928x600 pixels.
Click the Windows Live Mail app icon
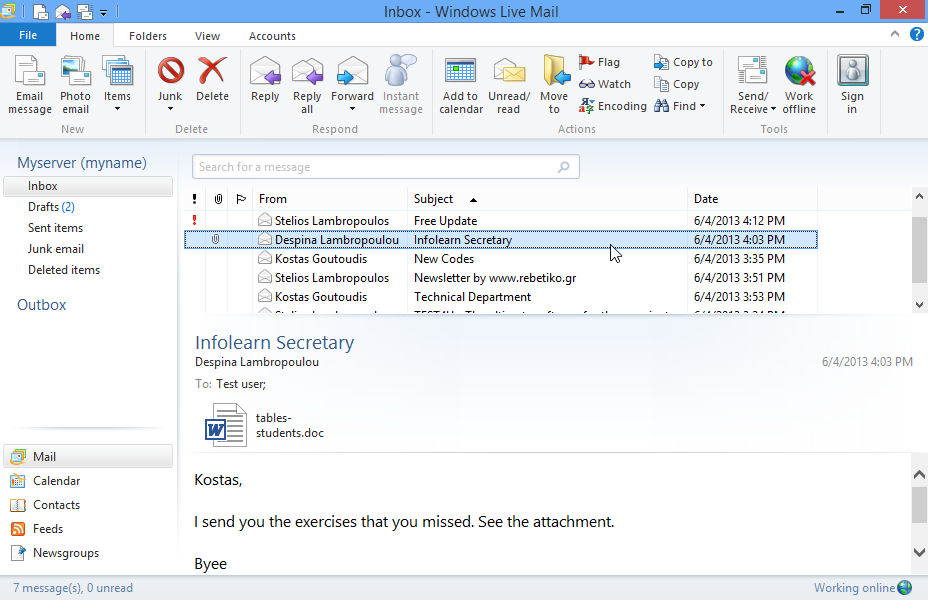point(8,11)
